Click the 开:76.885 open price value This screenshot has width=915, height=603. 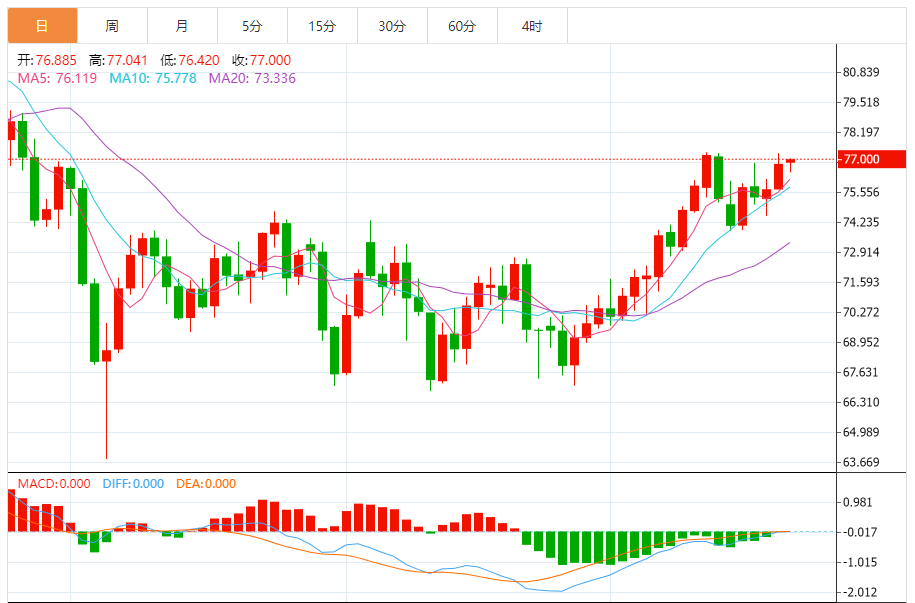click(47, 60)
